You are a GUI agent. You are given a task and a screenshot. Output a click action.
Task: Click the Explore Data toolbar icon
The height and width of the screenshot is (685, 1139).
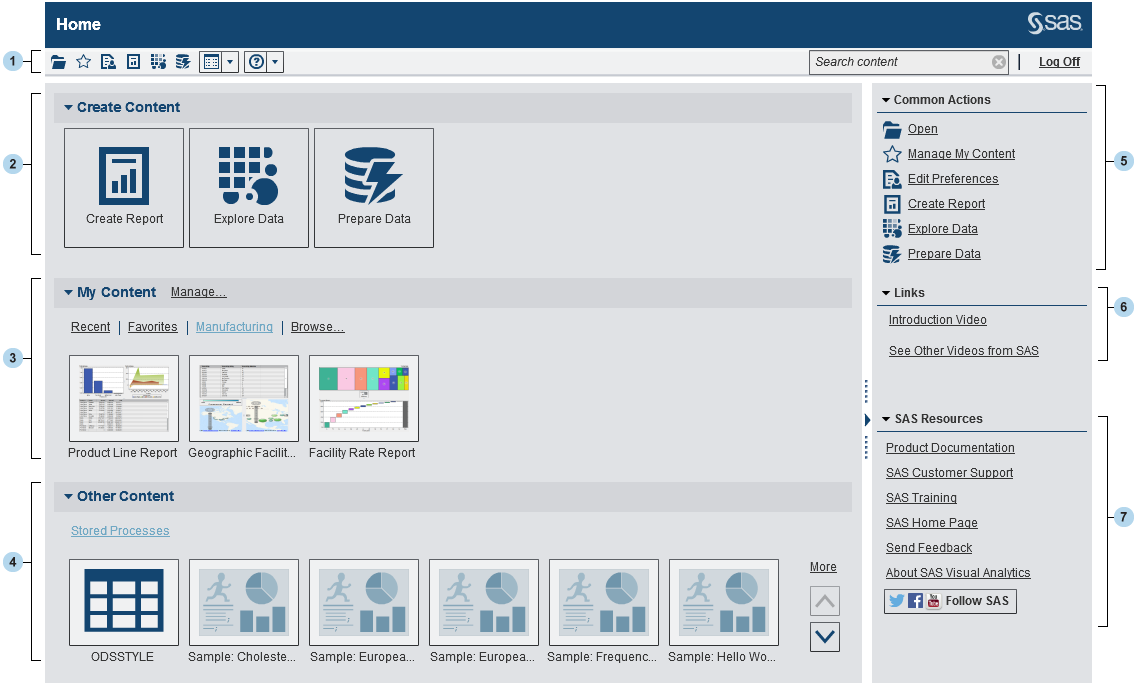click(x=158, y=62)
